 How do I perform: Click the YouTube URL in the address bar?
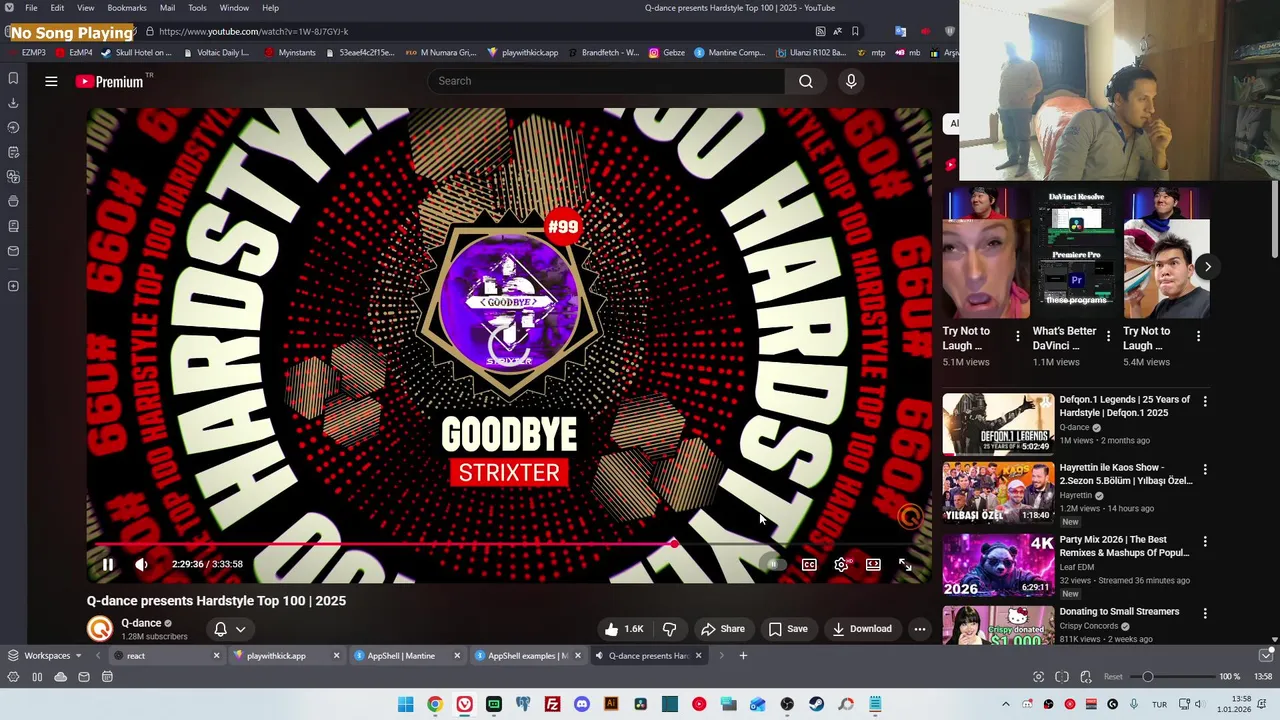(253, 32)
